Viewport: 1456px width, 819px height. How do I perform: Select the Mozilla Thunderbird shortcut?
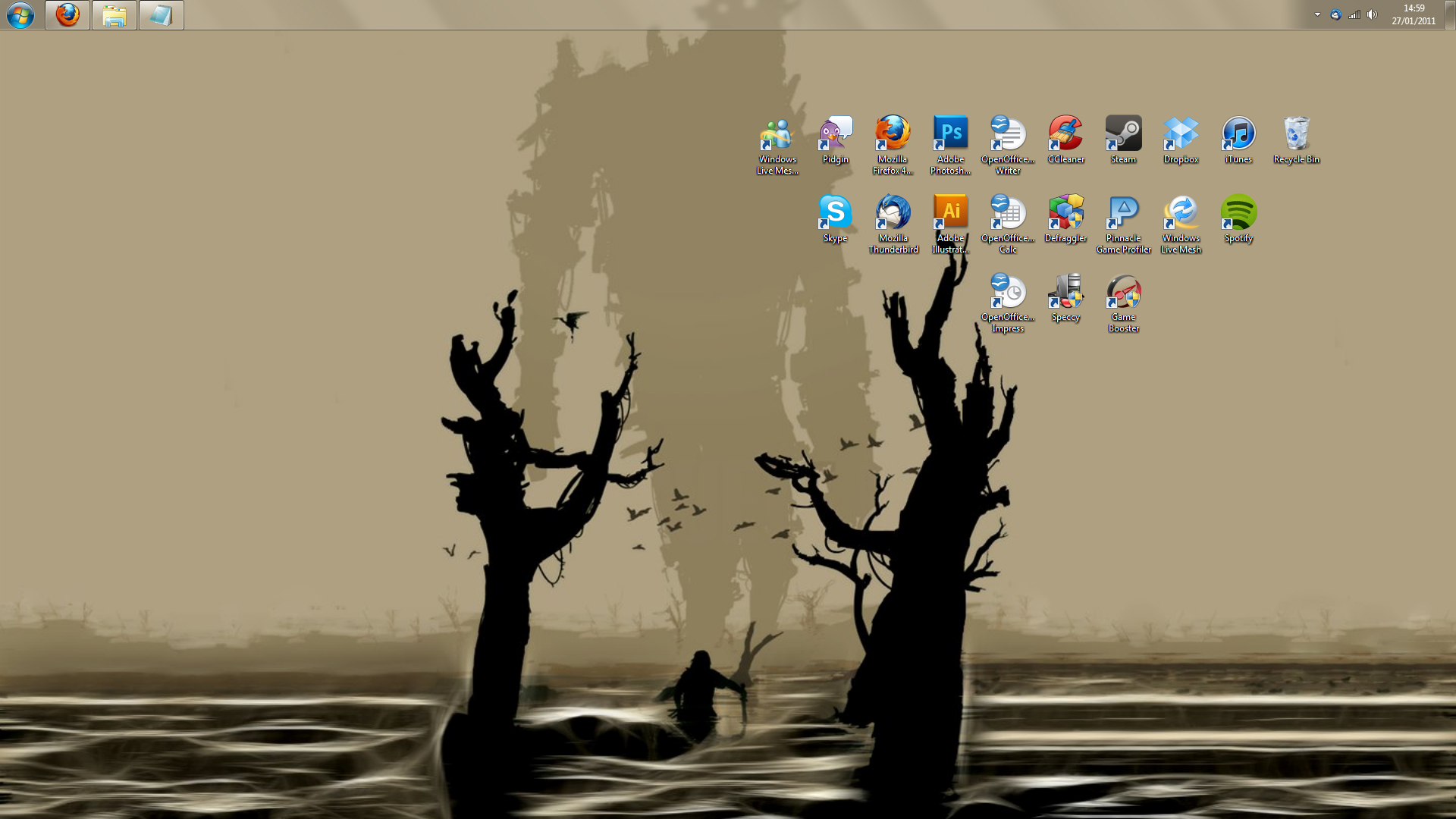(x=893, y=213)
